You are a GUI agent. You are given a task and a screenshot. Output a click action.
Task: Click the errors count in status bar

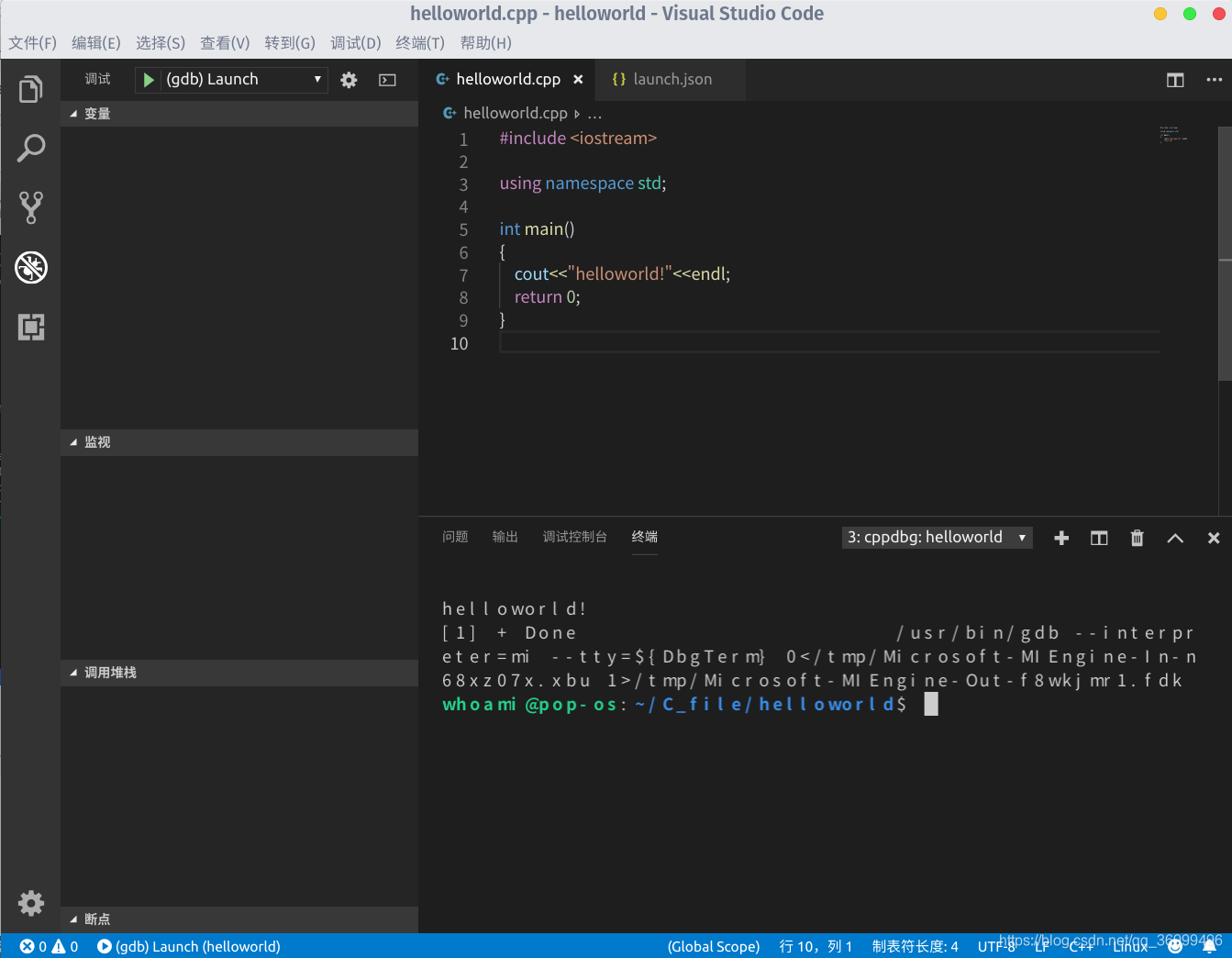(34, 946)
